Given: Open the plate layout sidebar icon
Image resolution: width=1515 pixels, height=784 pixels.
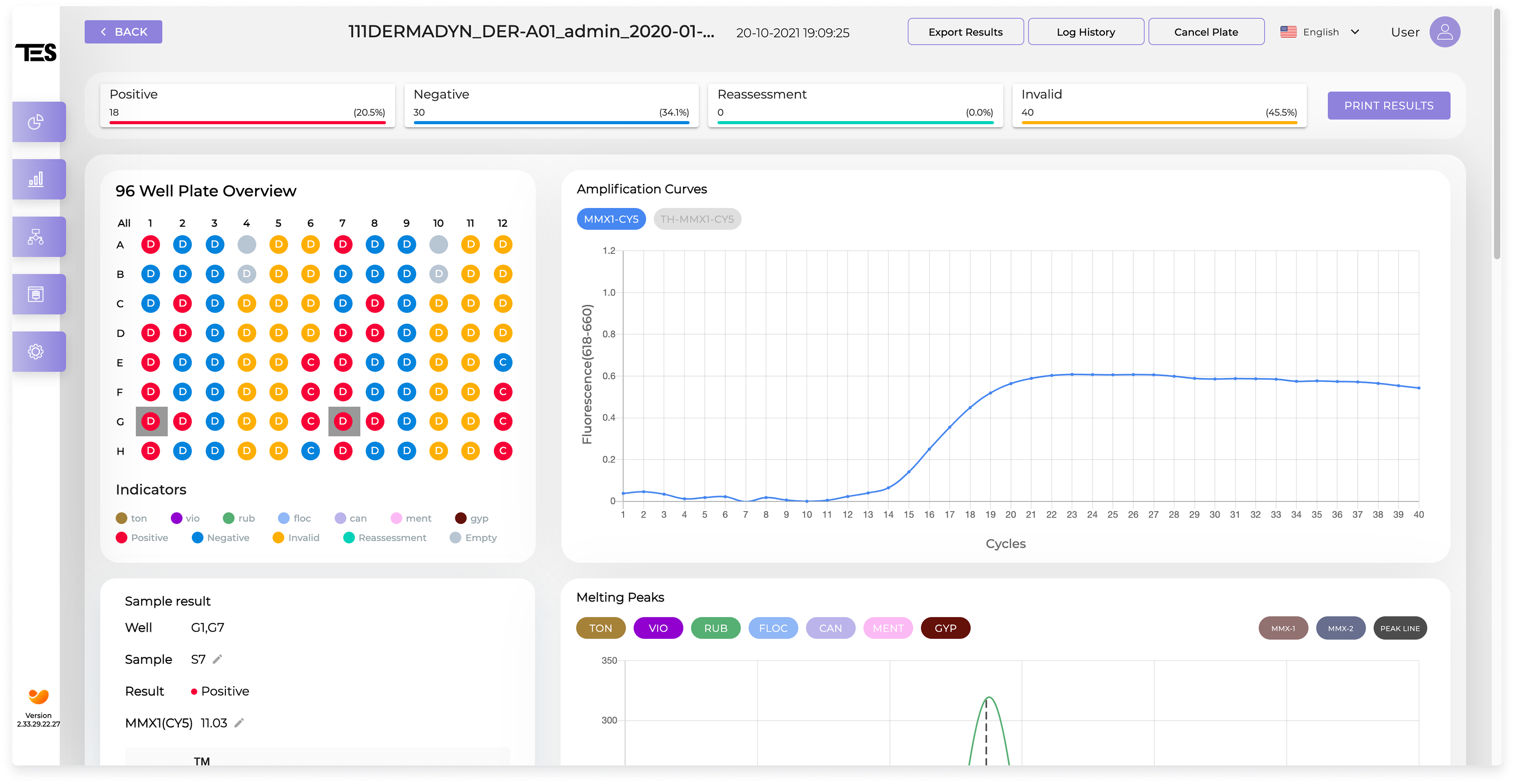Looking at the screenshot, I should 36,294.
